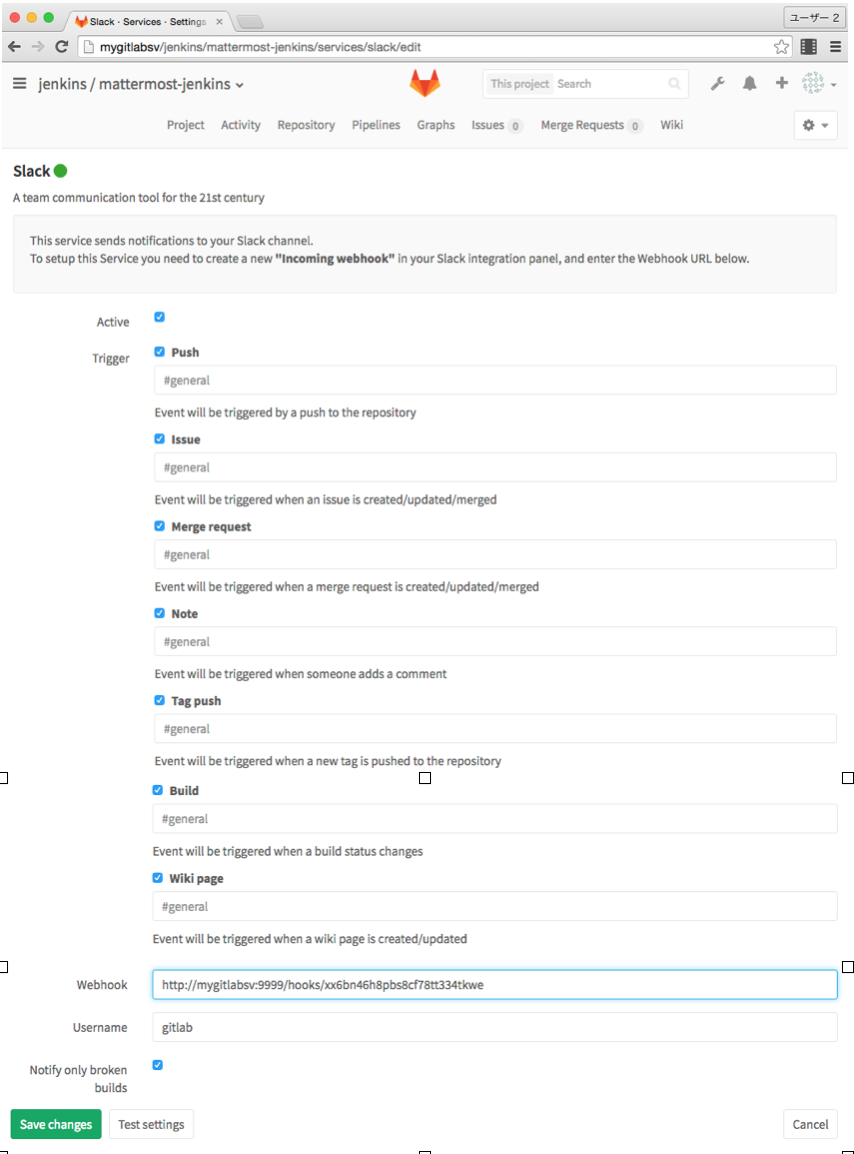Screen dimensions: 854x1154
Task: Open the admin area wrench icon
Action: (x=718, y=83)
